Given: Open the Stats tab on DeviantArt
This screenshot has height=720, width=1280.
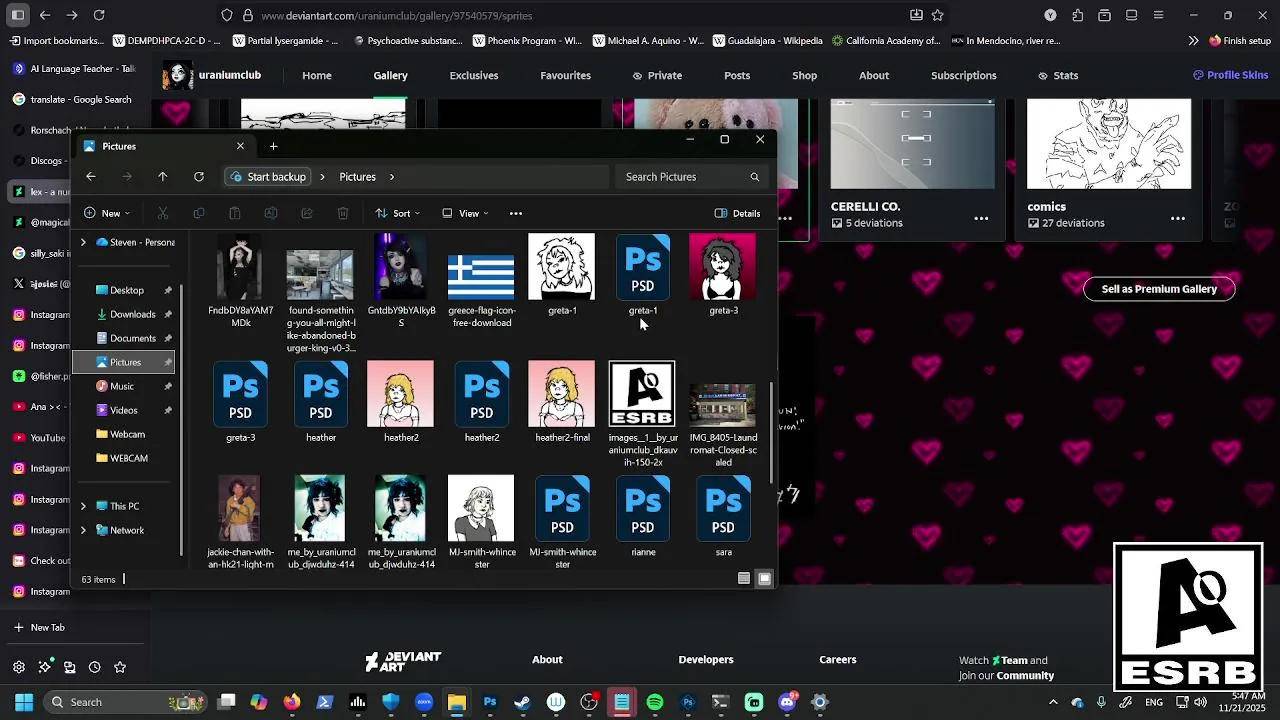Looking at the screenshot, I should pos(1058,75).
